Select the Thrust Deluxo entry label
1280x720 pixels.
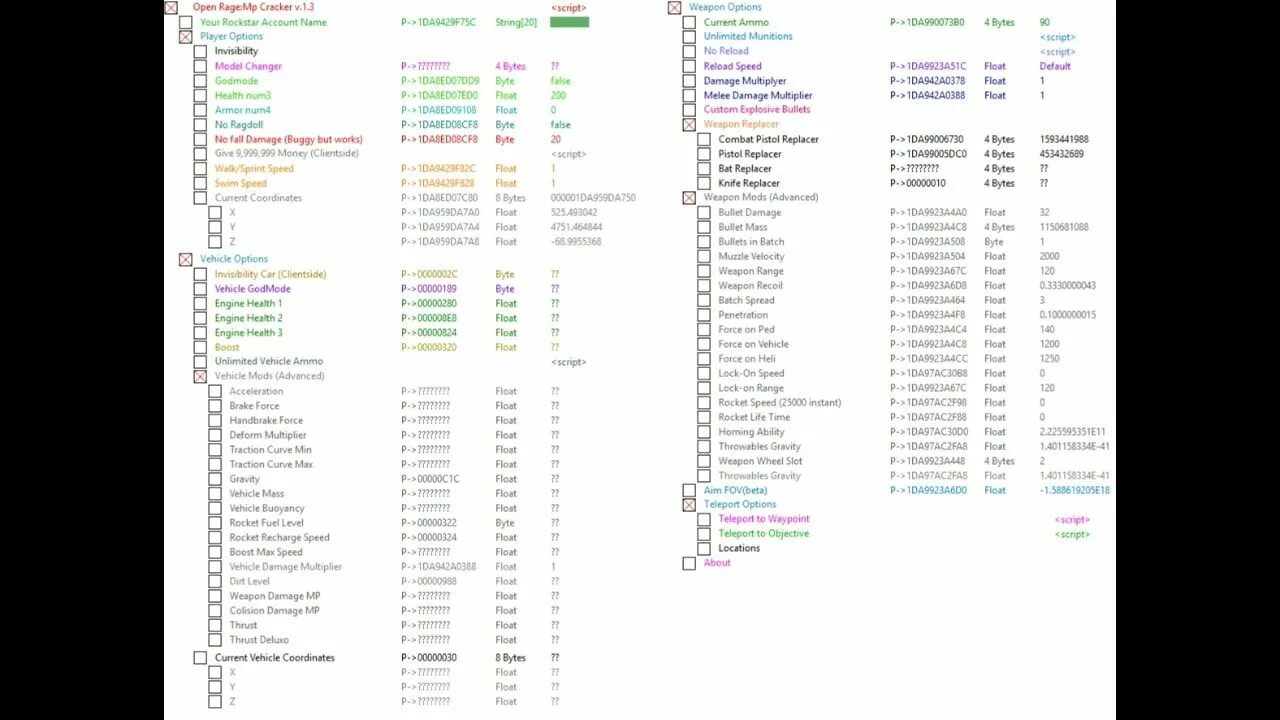point(259,640)
